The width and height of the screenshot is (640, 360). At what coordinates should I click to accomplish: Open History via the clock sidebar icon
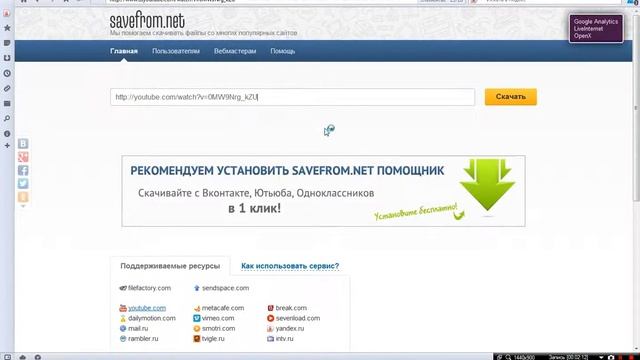click(x=7, y=73)
